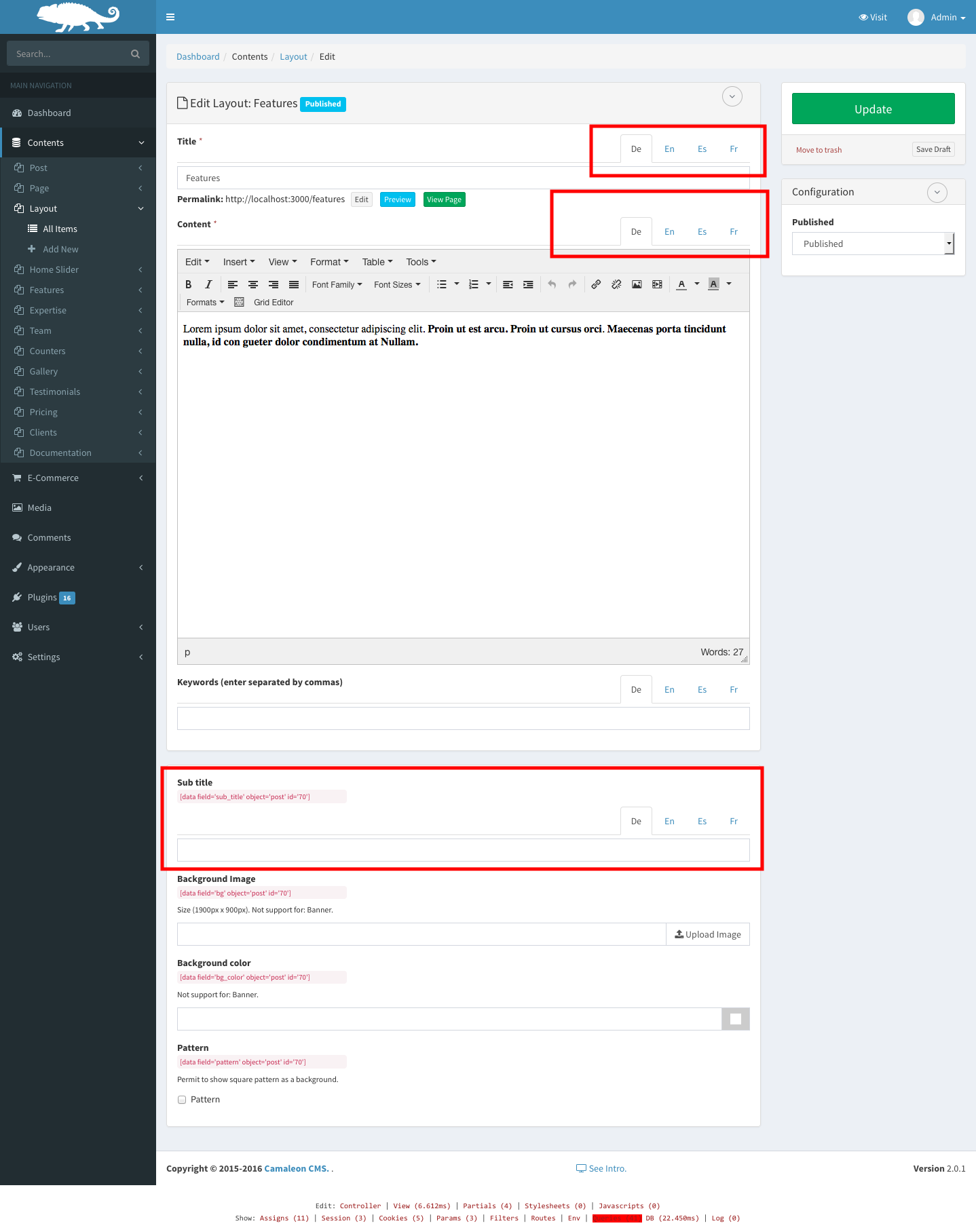Click into the Sub title input field
The image size is (976, 1232).
tap(463, 850)
